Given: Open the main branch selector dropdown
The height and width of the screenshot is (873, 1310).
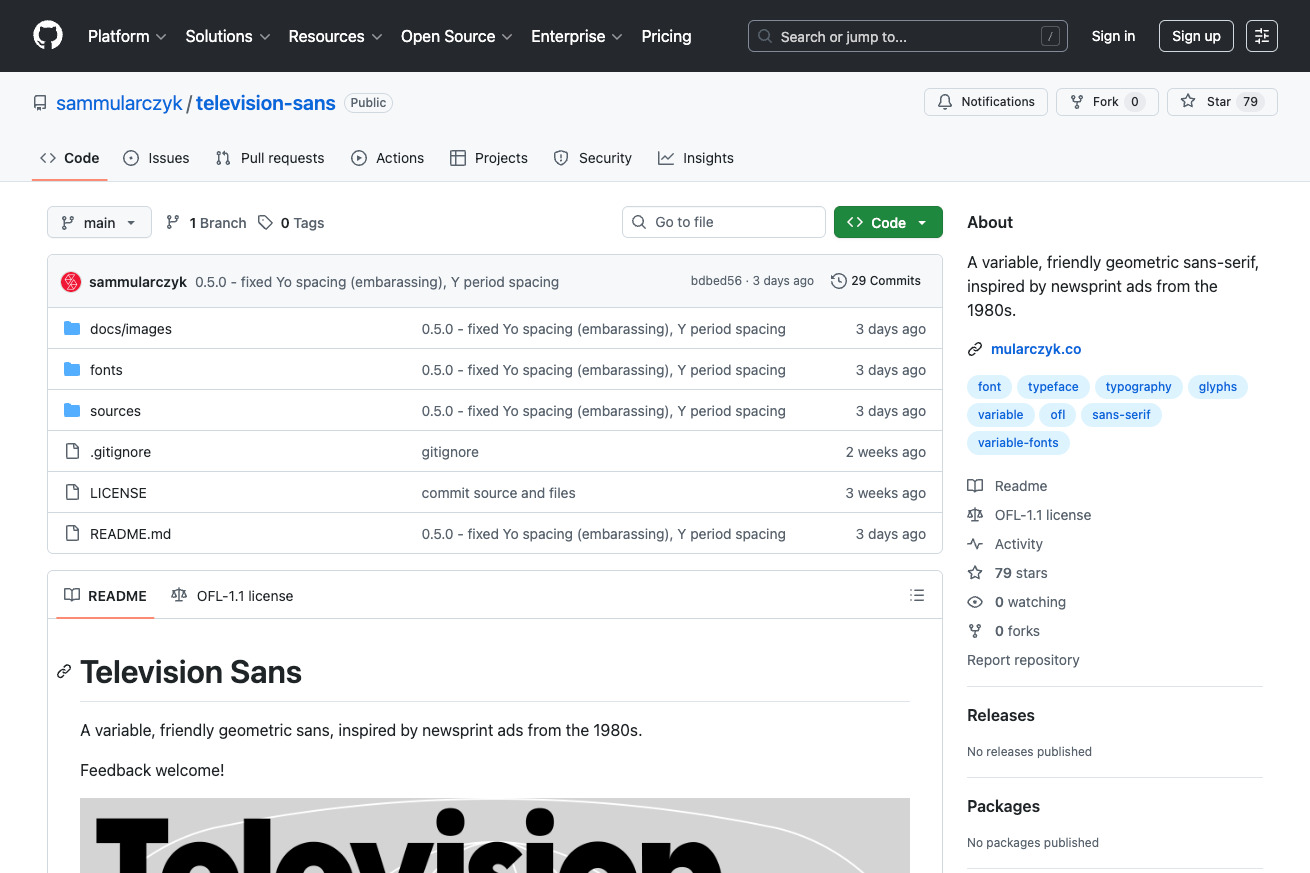Looking at the screenshot, I should coord(99,223).
